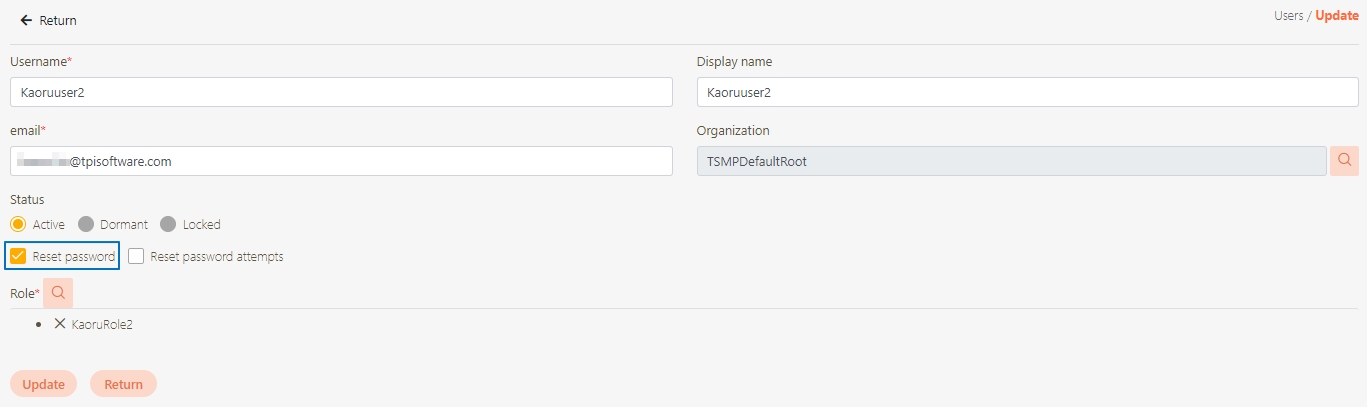Image resolution: width=1367 pixels, height=407 pixels.
Task: Open the Organization search magnifier icon
Action: (1344, 160)
